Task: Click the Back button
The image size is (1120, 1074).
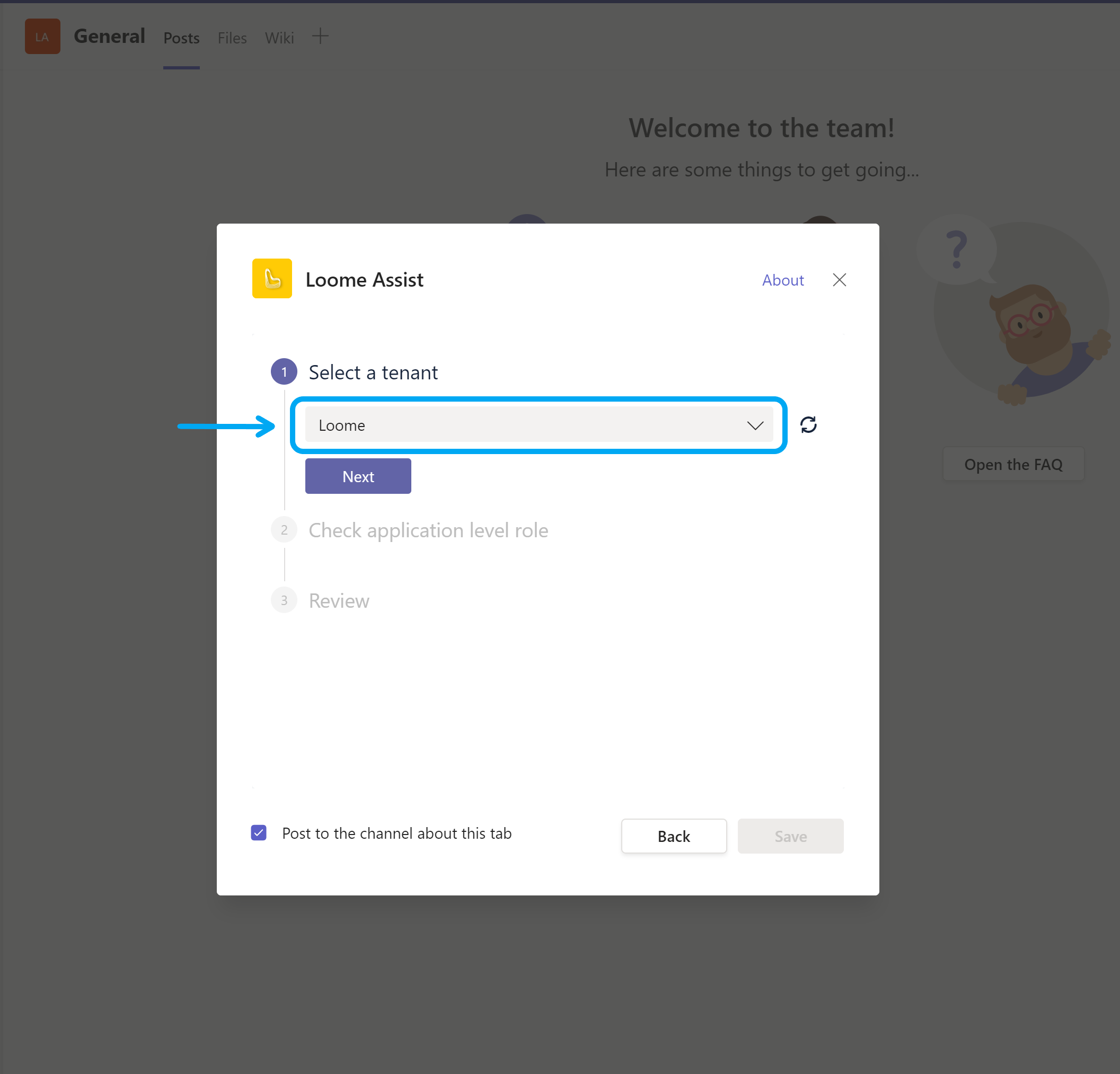Action: (x=673, y=835)
